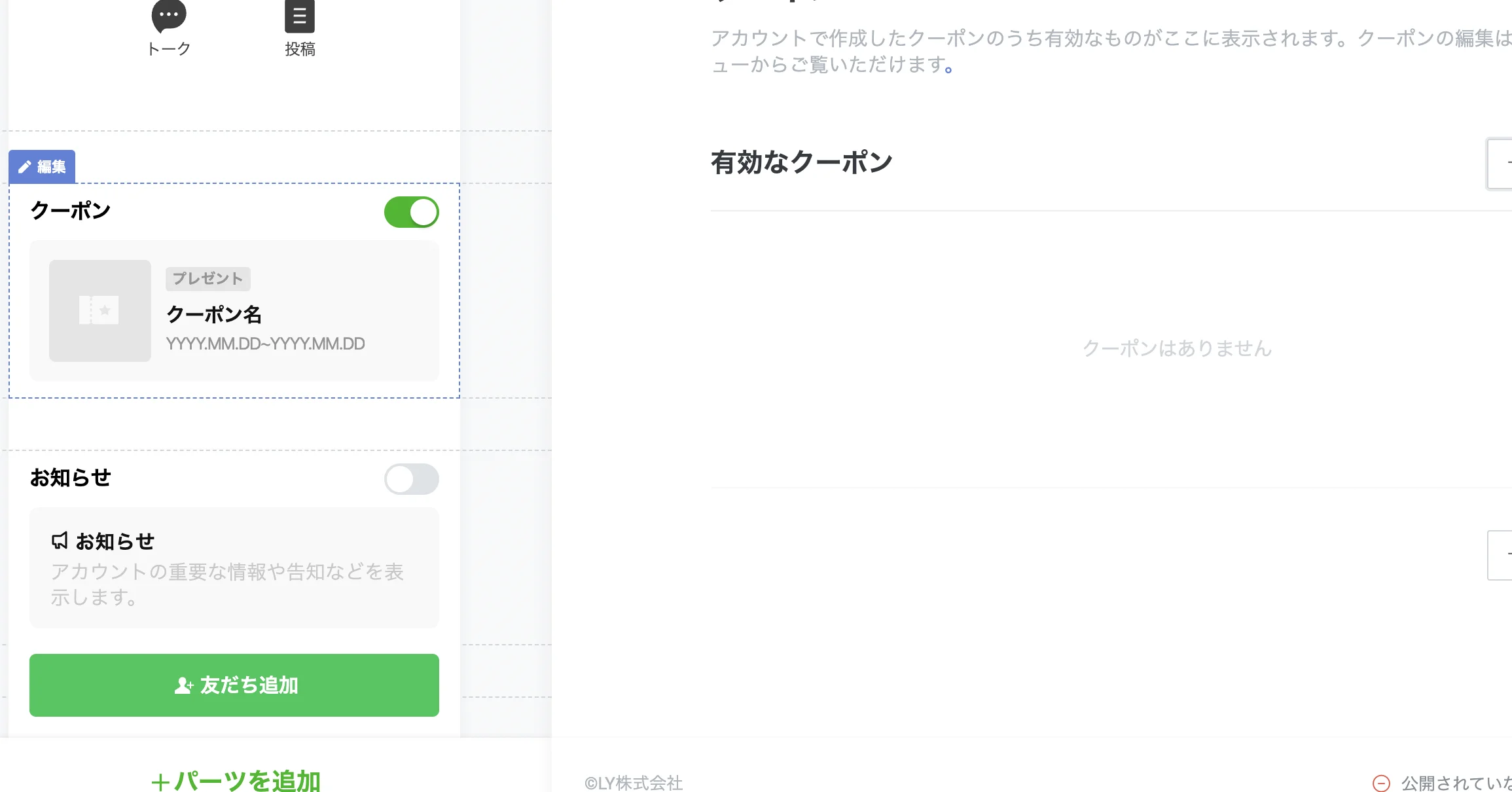Open the 編集 edit tab
1512x792 pixels.
[x=42, y=167]
